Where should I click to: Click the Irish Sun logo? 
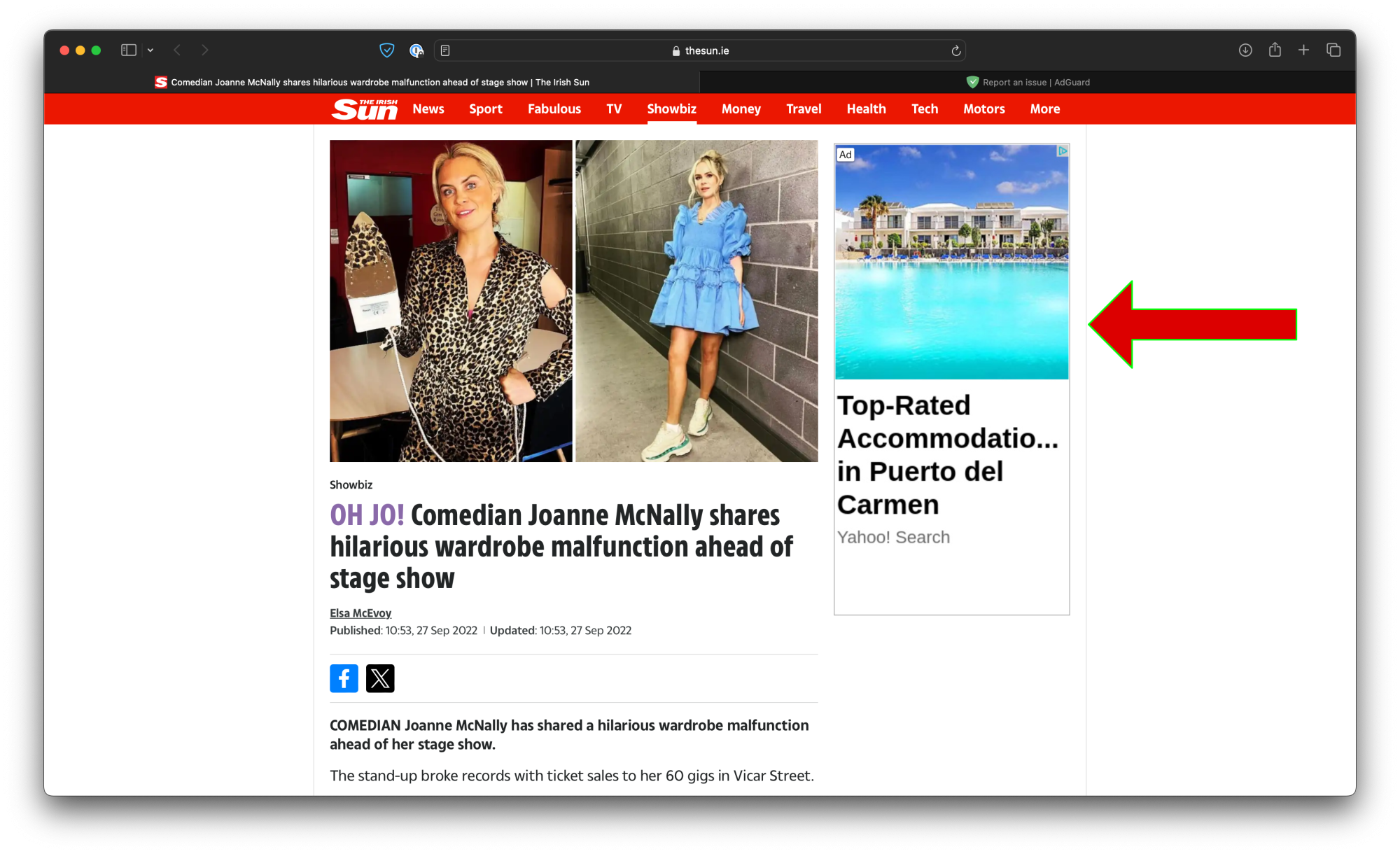[365, 109]
